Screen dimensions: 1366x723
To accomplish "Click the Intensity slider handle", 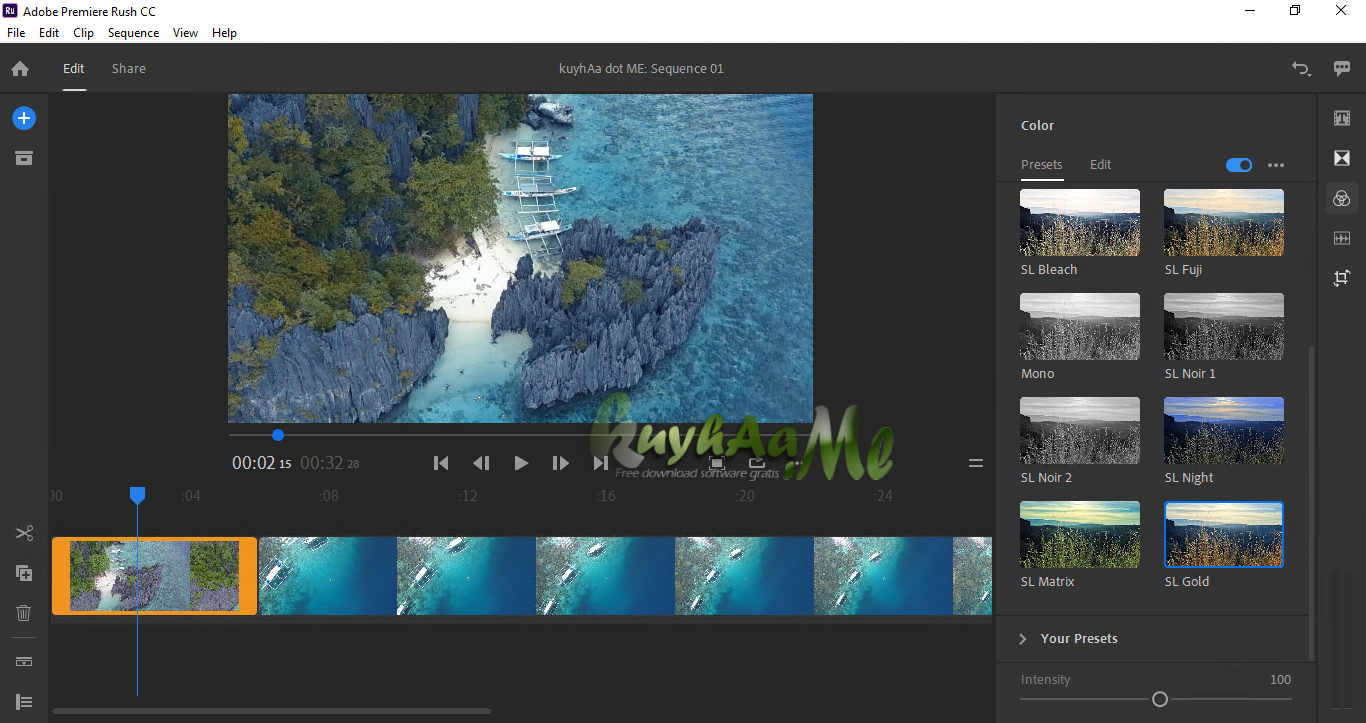I will tap(1160, 699).
